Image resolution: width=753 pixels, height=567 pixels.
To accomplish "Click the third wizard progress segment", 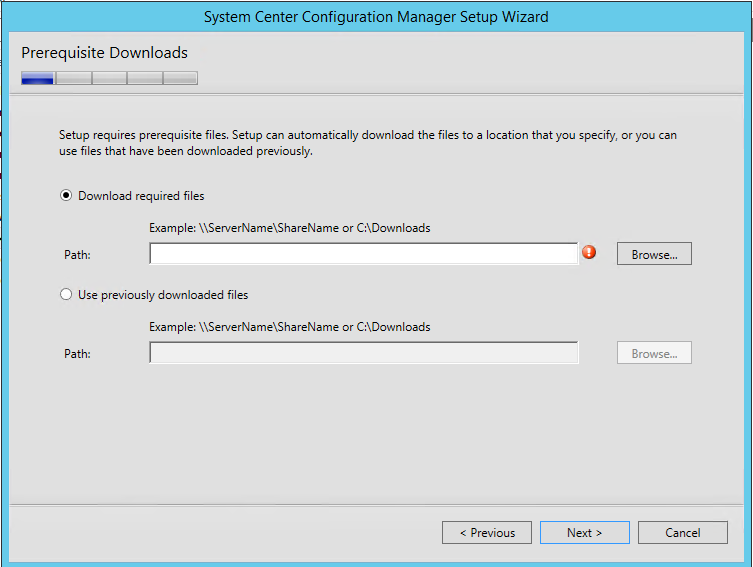I will 109,78.
